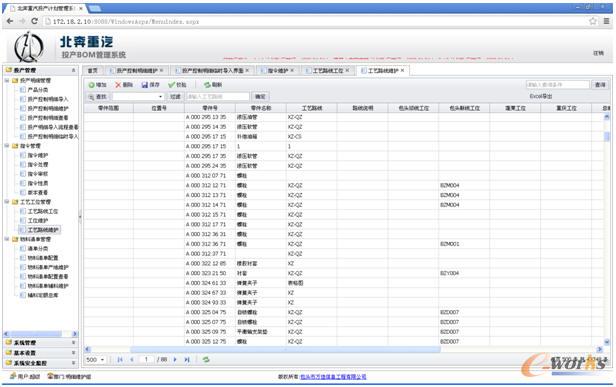
Task: Close the 工艺路线工位 tab with its X
Action: pyautogui.click(x=347, y=70)
